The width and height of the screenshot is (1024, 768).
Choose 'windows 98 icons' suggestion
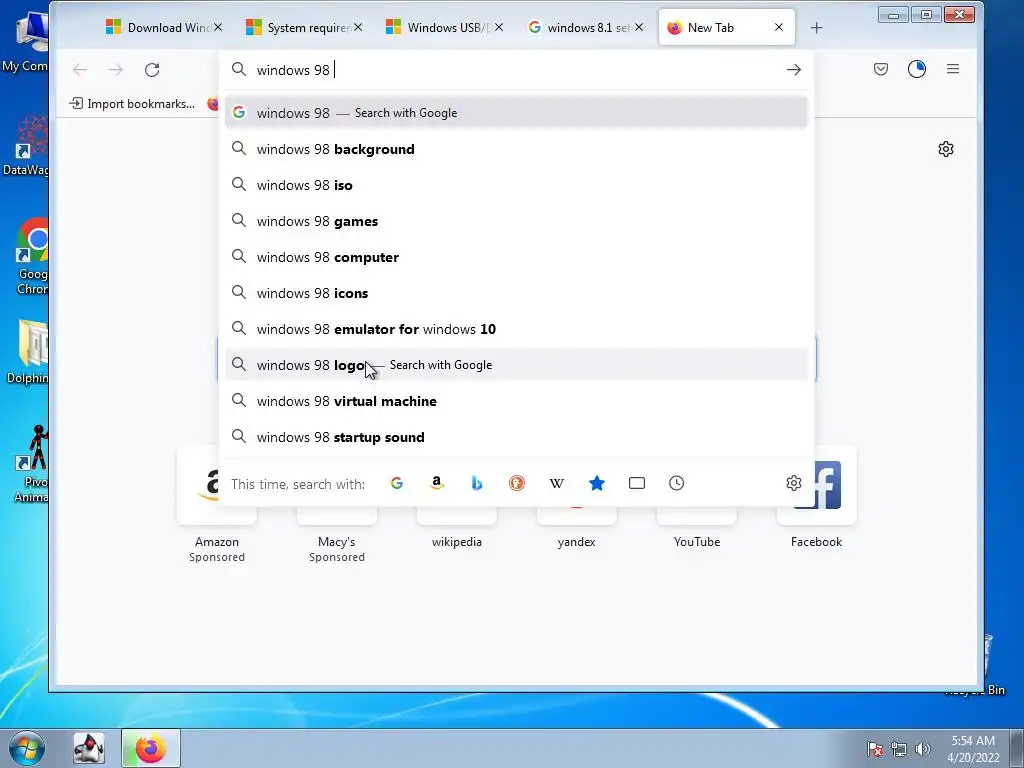pyautogui.click(x=517, y=293)
